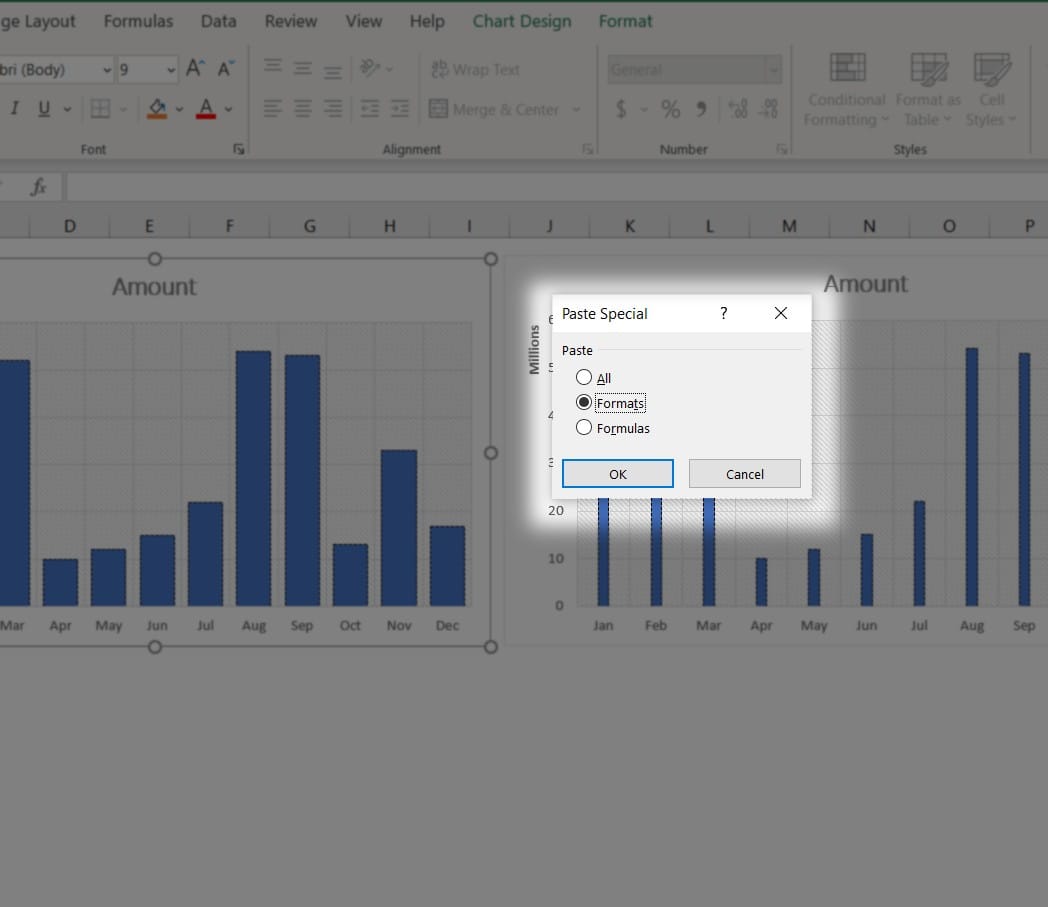The width and height of the screenshot is (1048, 907).
Task: Click the Comma Style icon
Action: click(x=701, y=109)
